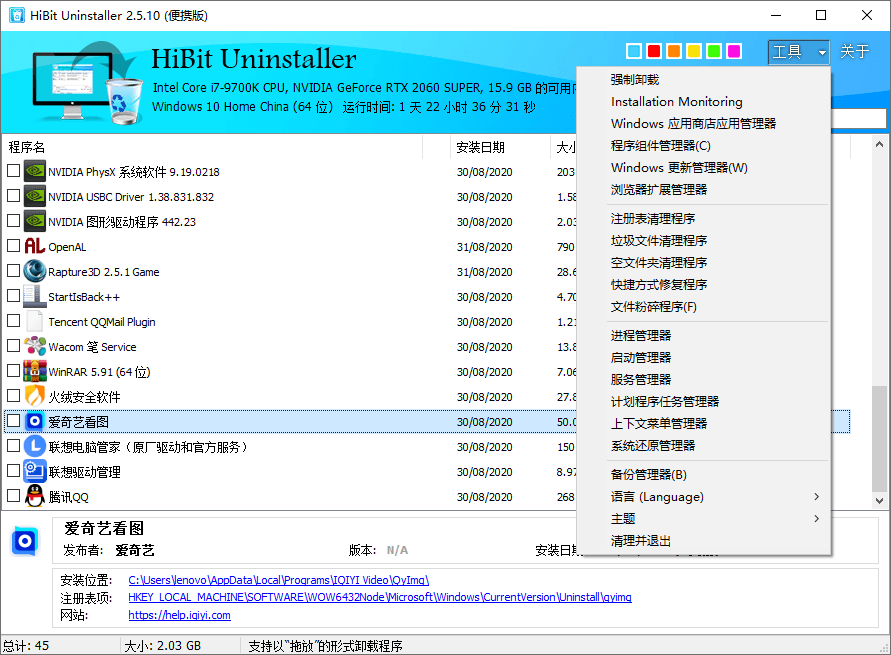
Task: Select 启动管理器 in the tools menu
Action: [641, 358]
